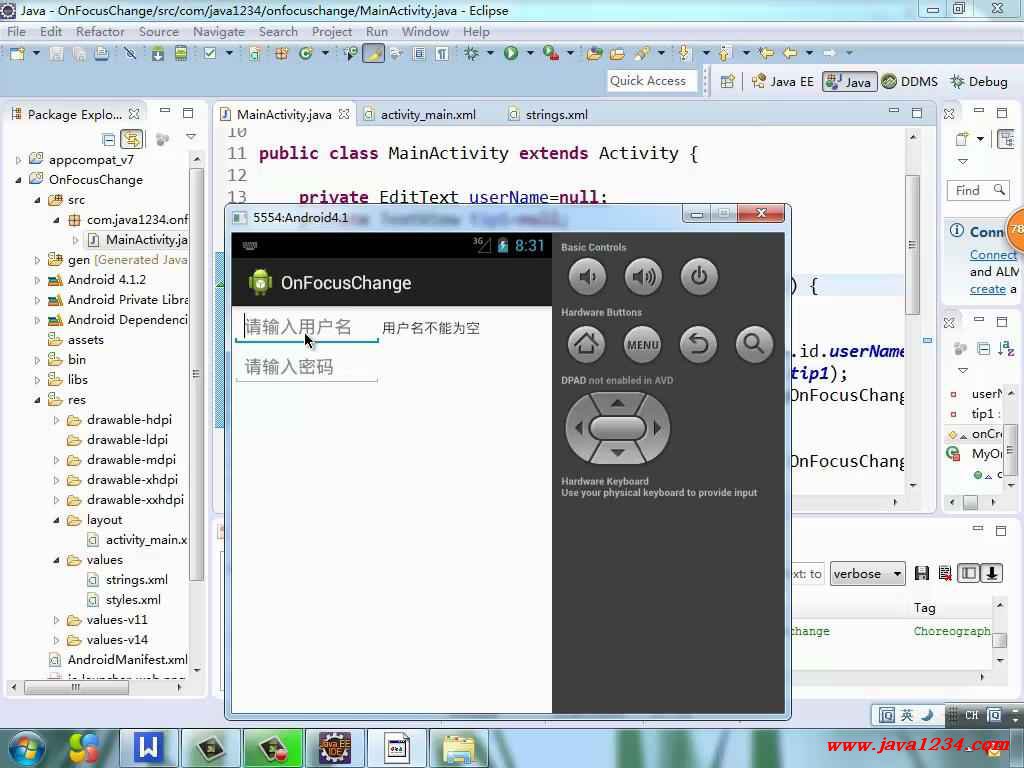Click the password input field in emulator

[306, 366]
